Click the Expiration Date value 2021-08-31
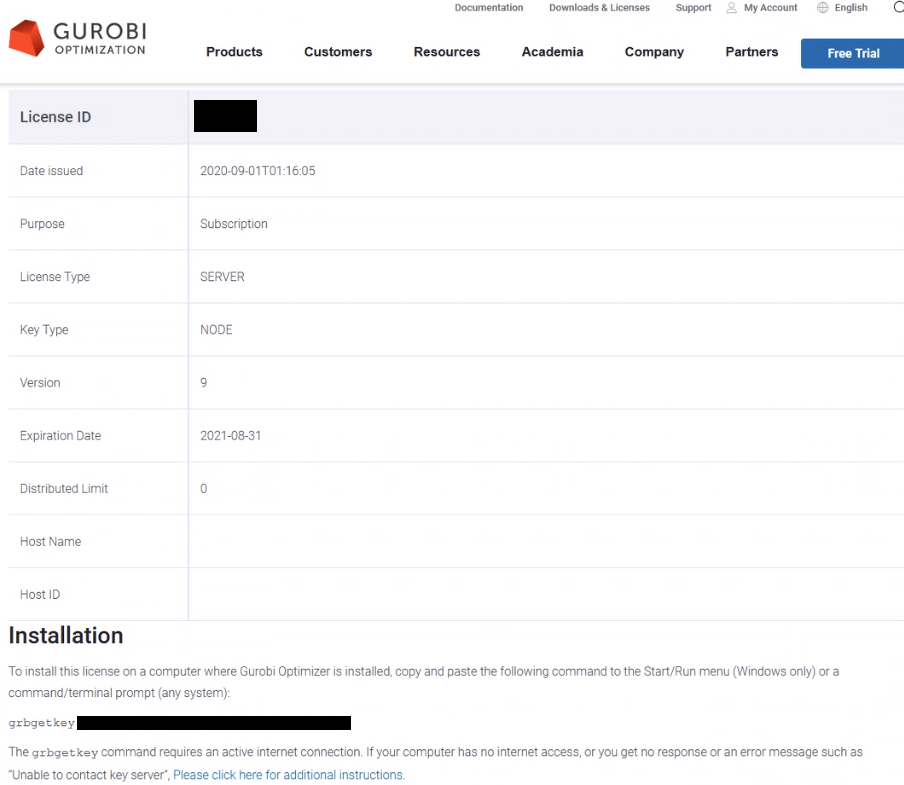The image size is (904, 785). (x=231, y=436)
